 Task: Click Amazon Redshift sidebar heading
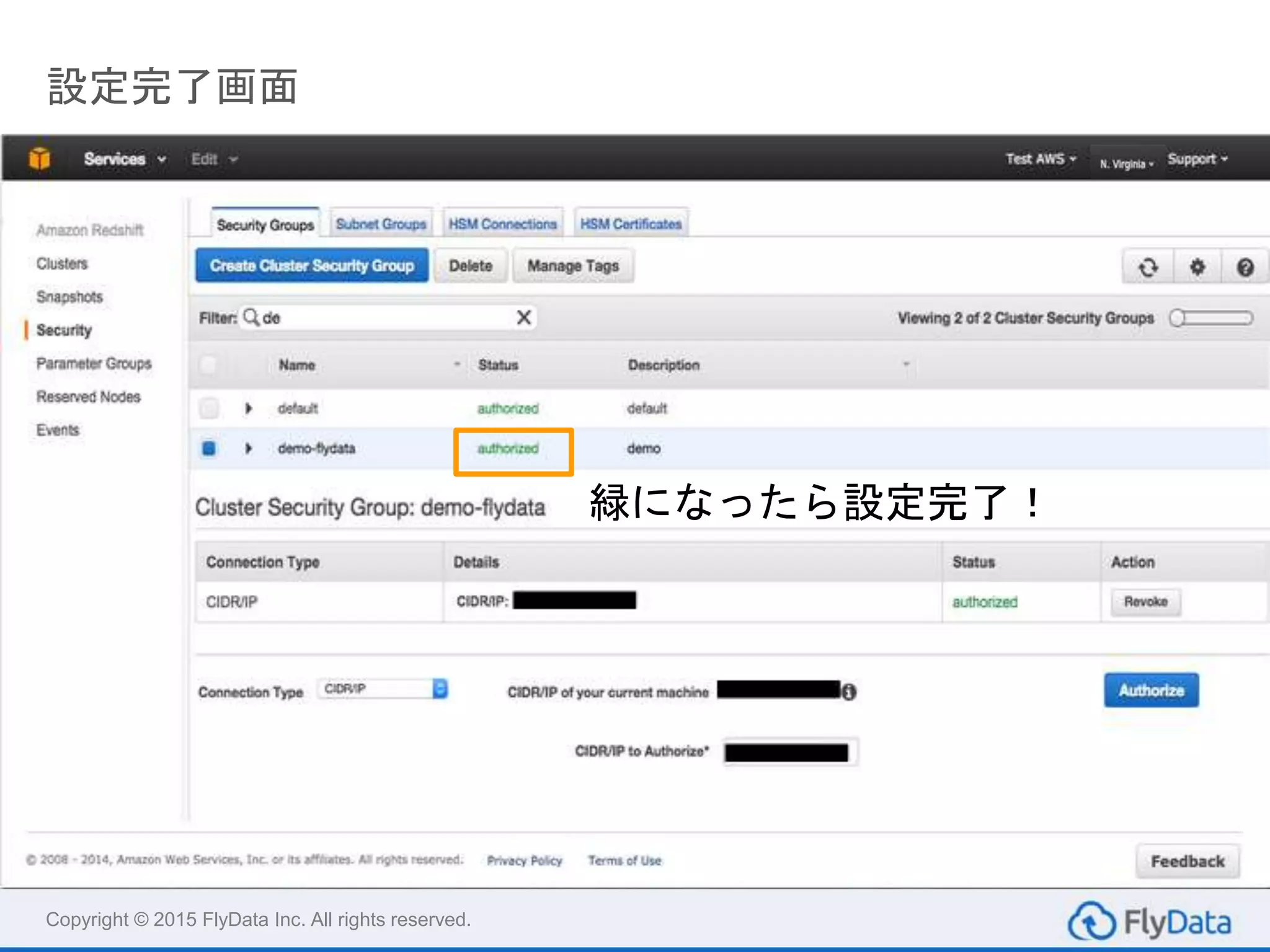pyautogui.click(x=89, y=230)
